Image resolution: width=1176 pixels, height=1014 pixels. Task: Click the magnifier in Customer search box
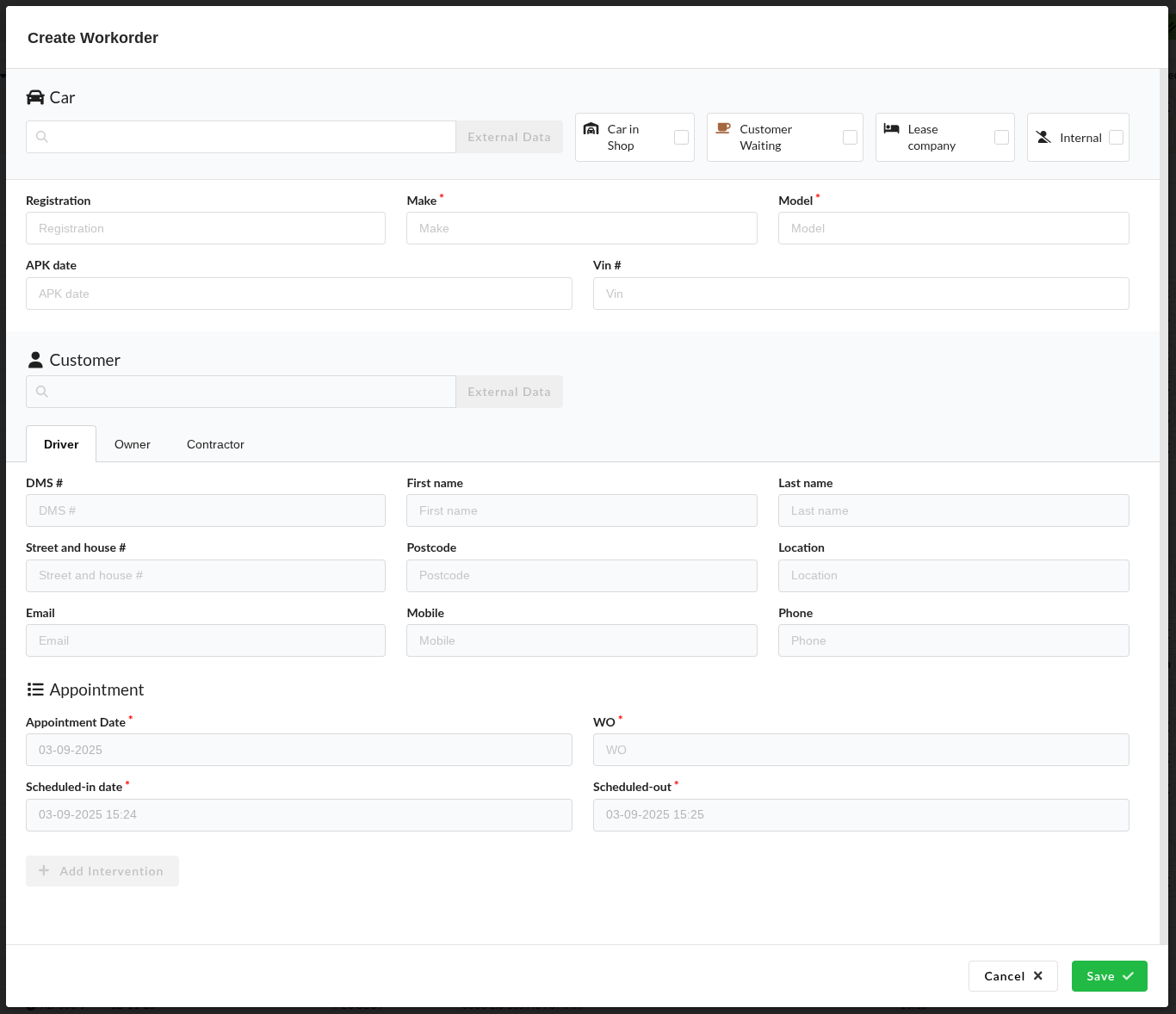click(x=42, y=392)
